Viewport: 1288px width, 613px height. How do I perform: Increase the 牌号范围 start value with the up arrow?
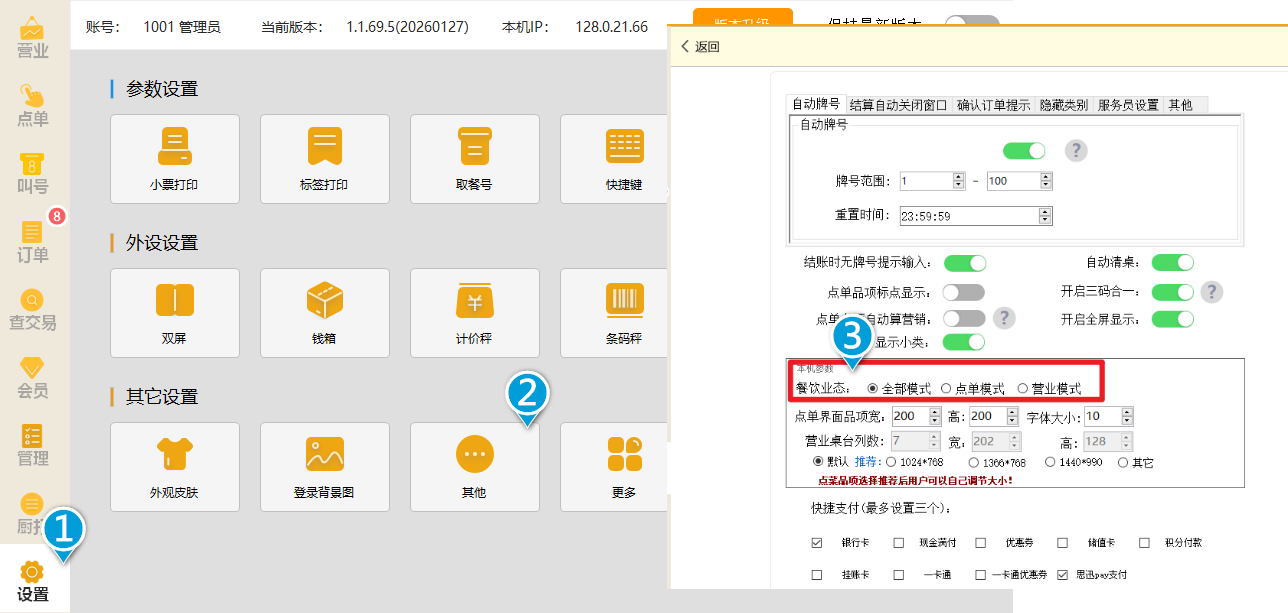tap(959, 177)
